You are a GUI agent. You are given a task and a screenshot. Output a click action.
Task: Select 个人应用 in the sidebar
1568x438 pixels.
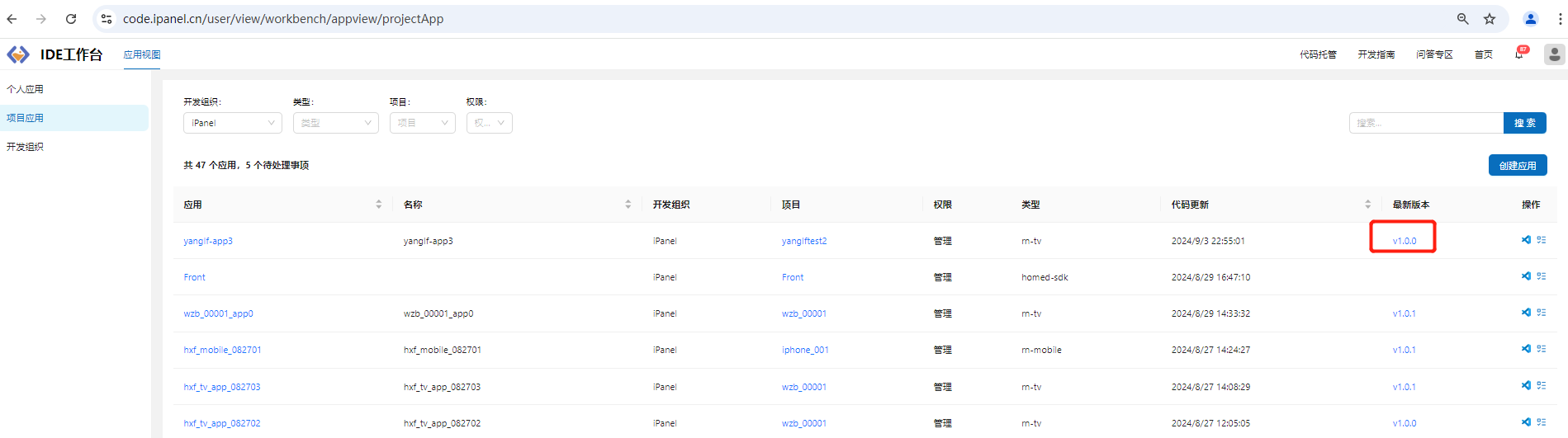pyautogui.click(x=26, y=89)
